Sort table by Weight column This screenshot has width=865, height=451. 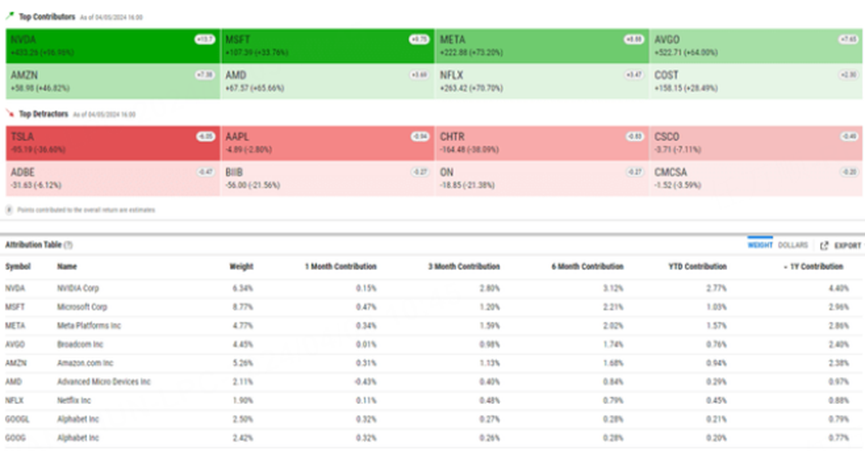[x=241, y=266]
